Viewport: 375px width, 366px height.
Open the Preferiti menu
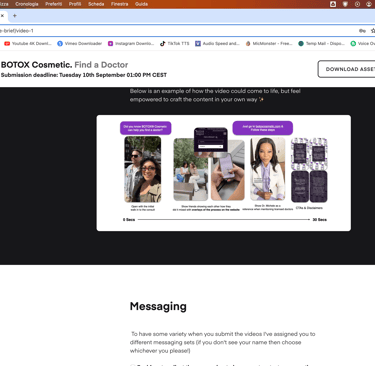pos(54,4)
